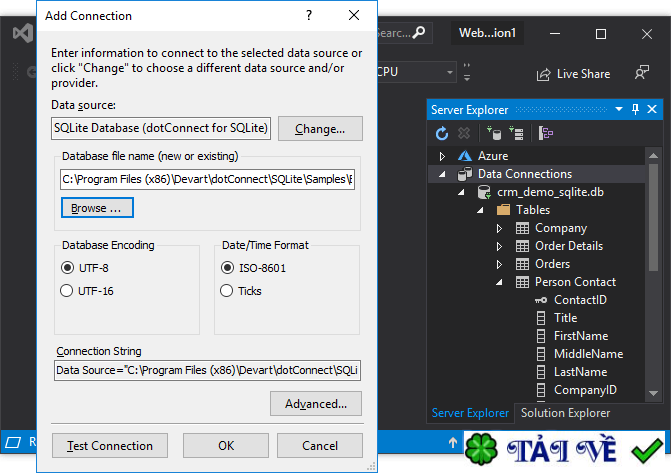Click the greyed-out Stop refresh X icon
Viewport: 671px width, 473px height.
click(x=464, y=134)
